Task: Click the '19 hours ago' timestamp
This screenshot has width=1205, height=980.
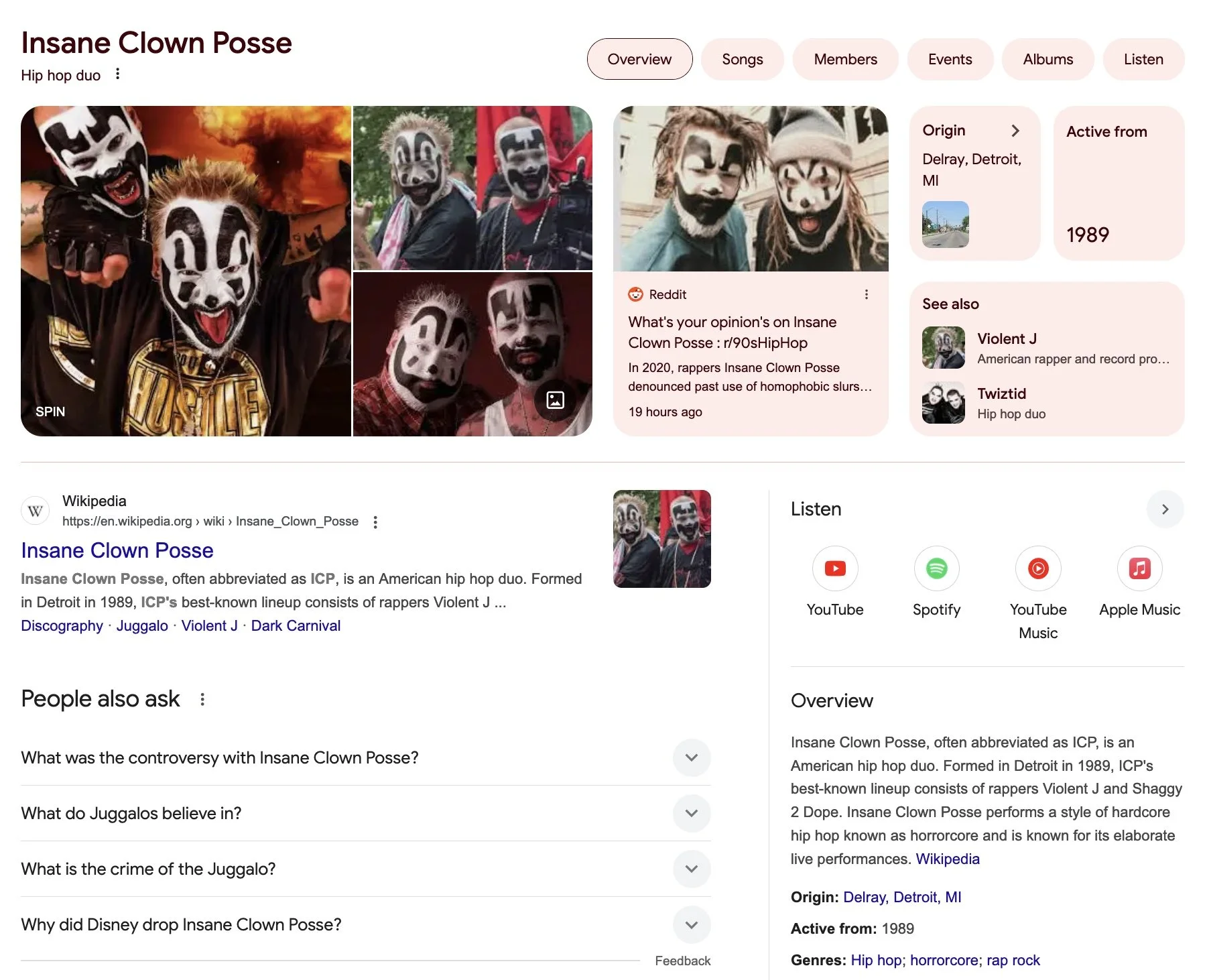Action: pos(665,412)
